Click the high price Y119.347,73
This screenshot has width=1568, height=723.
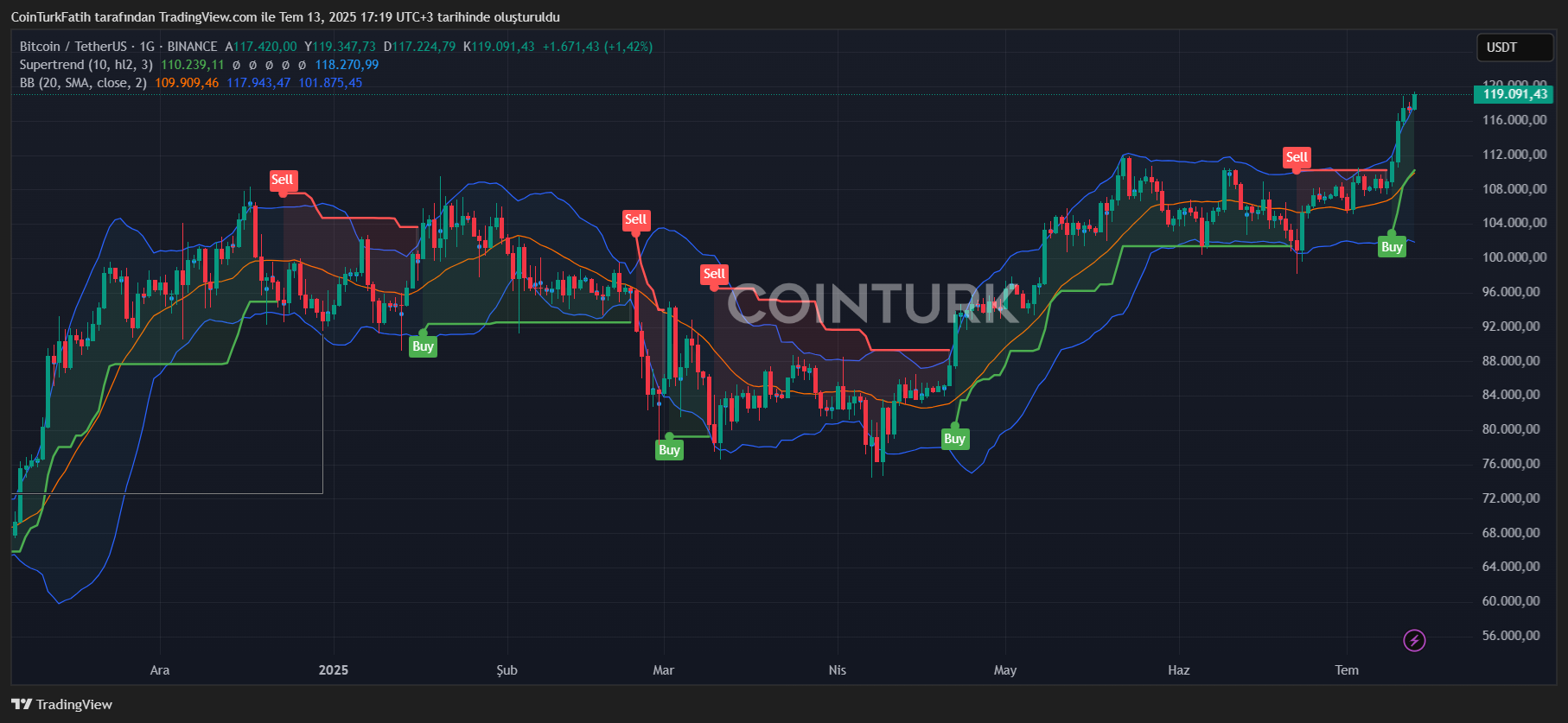coord(340,47)
